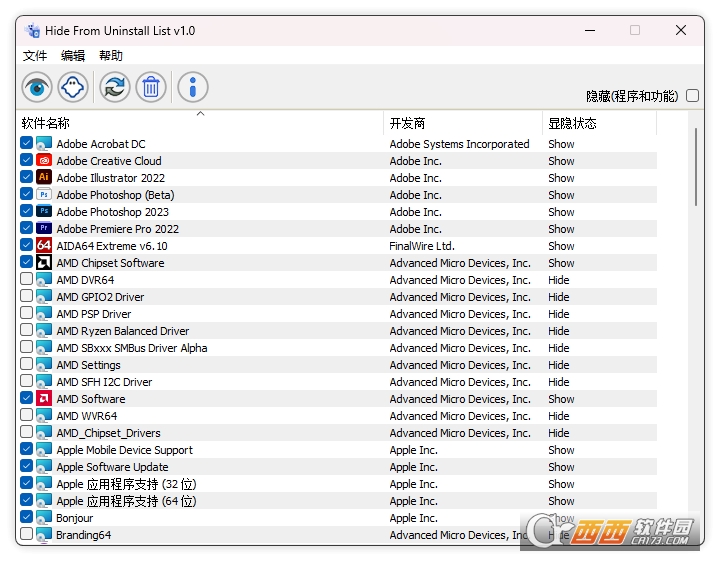This screenshot has width=720, height=561.
Task: Sort by 软件名称 column header
Action: (200, 123)
